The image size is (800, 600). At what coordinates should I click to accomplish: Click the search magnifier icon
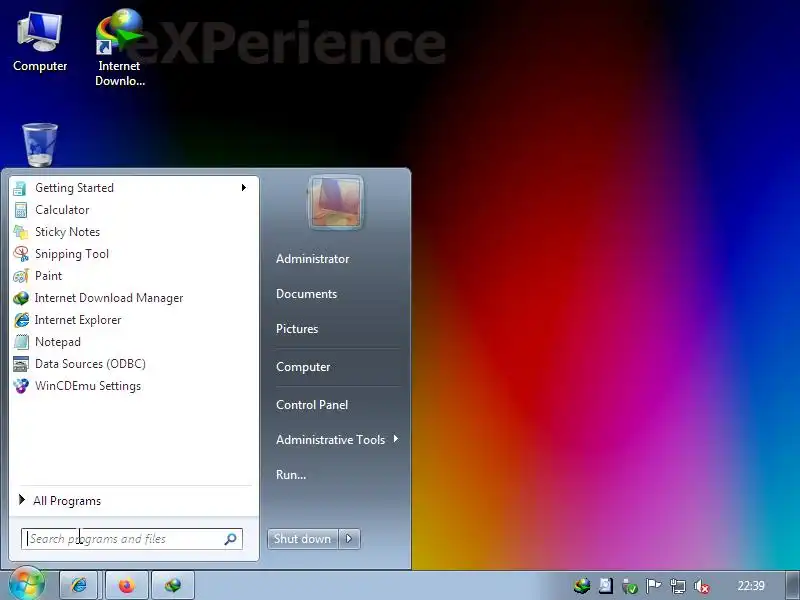pyautogui.click(x=231, y=539)
